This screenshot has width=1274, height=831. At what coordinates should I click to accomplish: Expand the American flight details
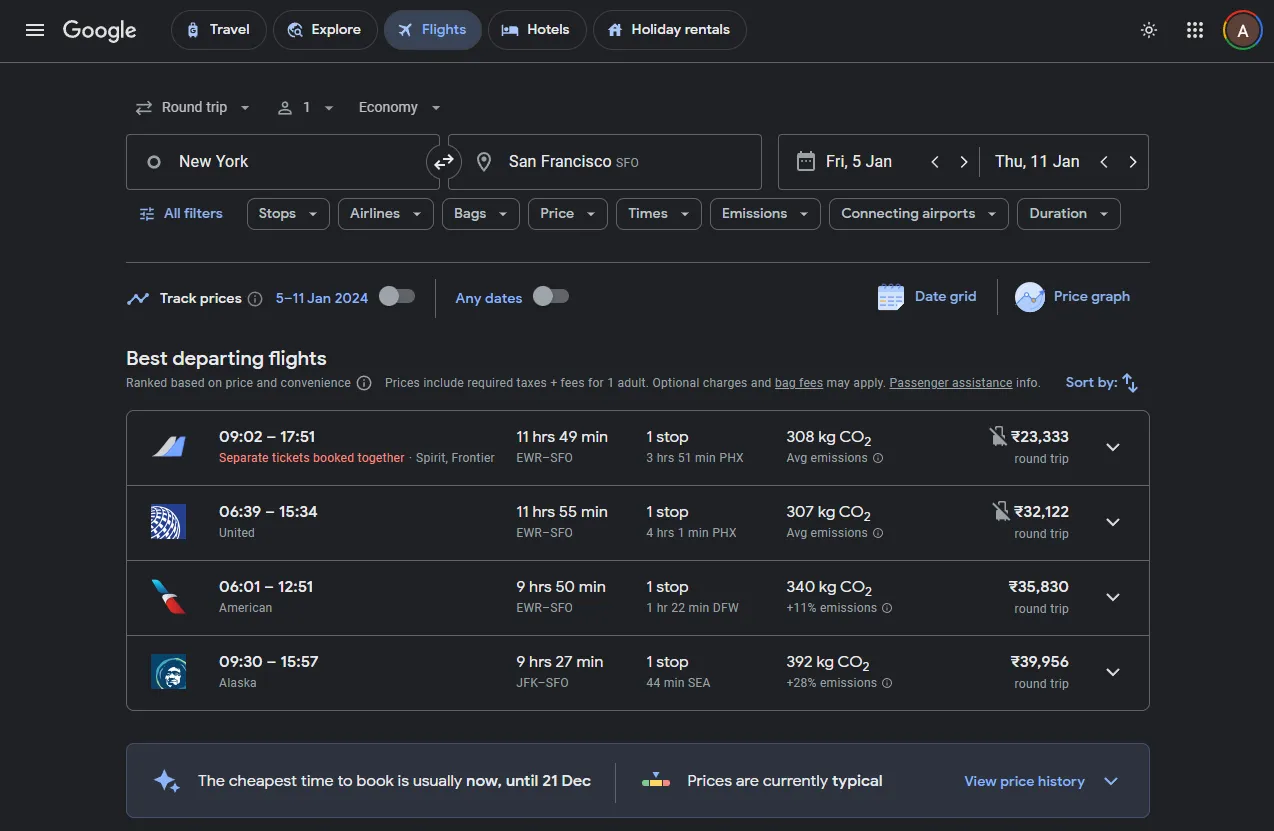pos(1113,597)
